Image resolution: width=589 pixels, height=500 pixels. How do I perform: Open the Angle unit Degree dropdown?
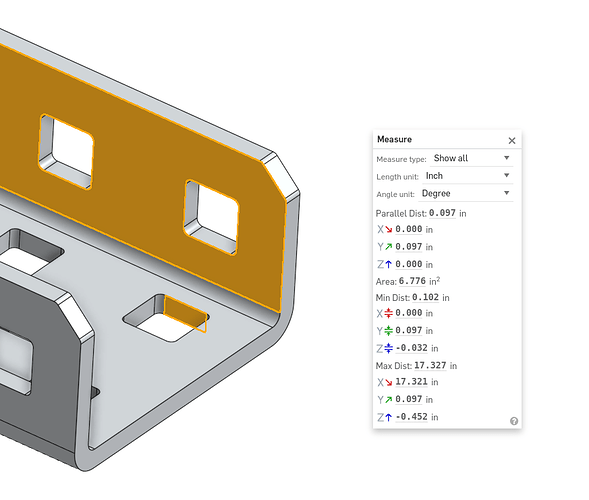coord(466,193)
